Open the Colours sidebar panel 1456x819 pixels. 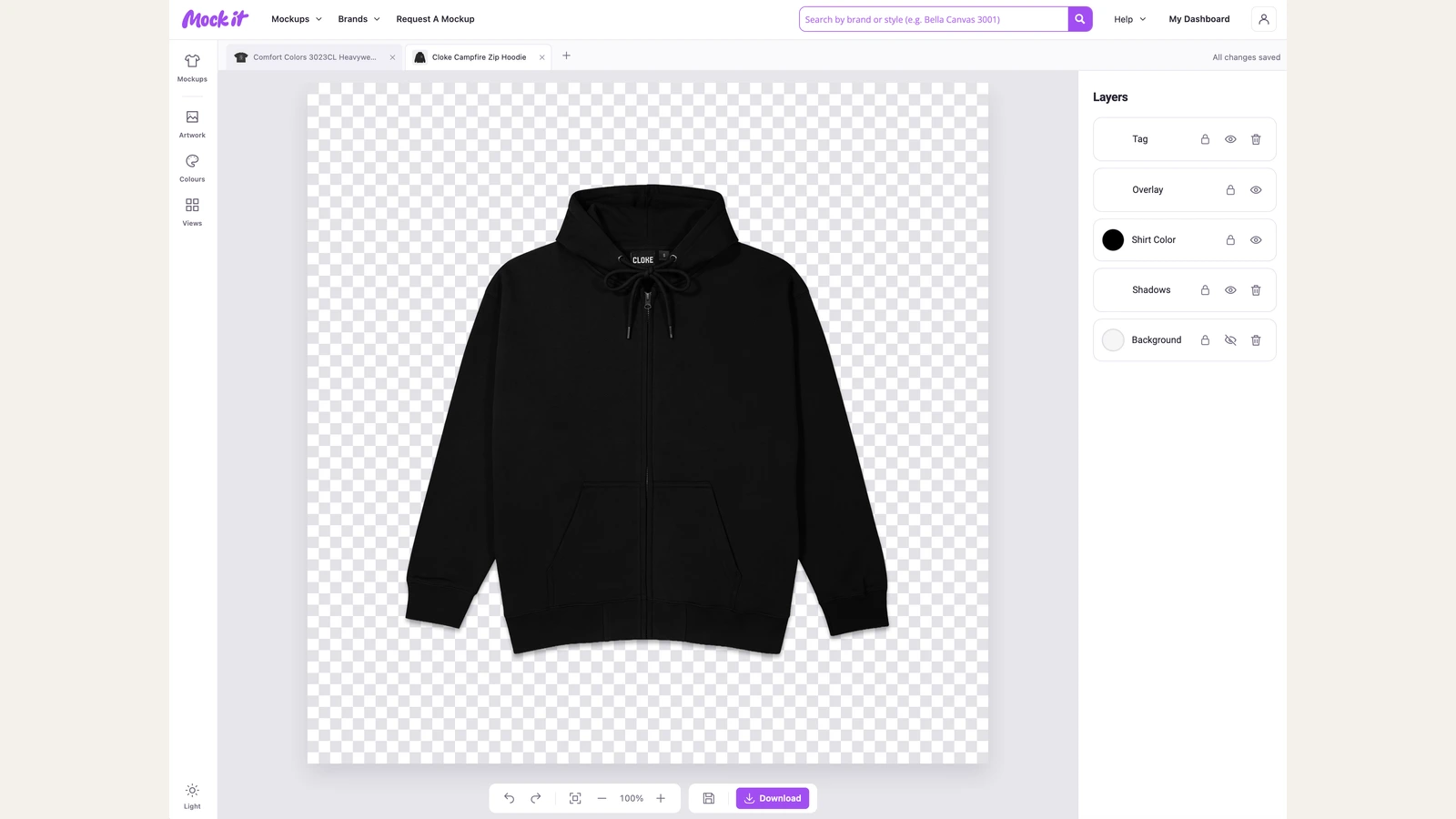point(192,168)
